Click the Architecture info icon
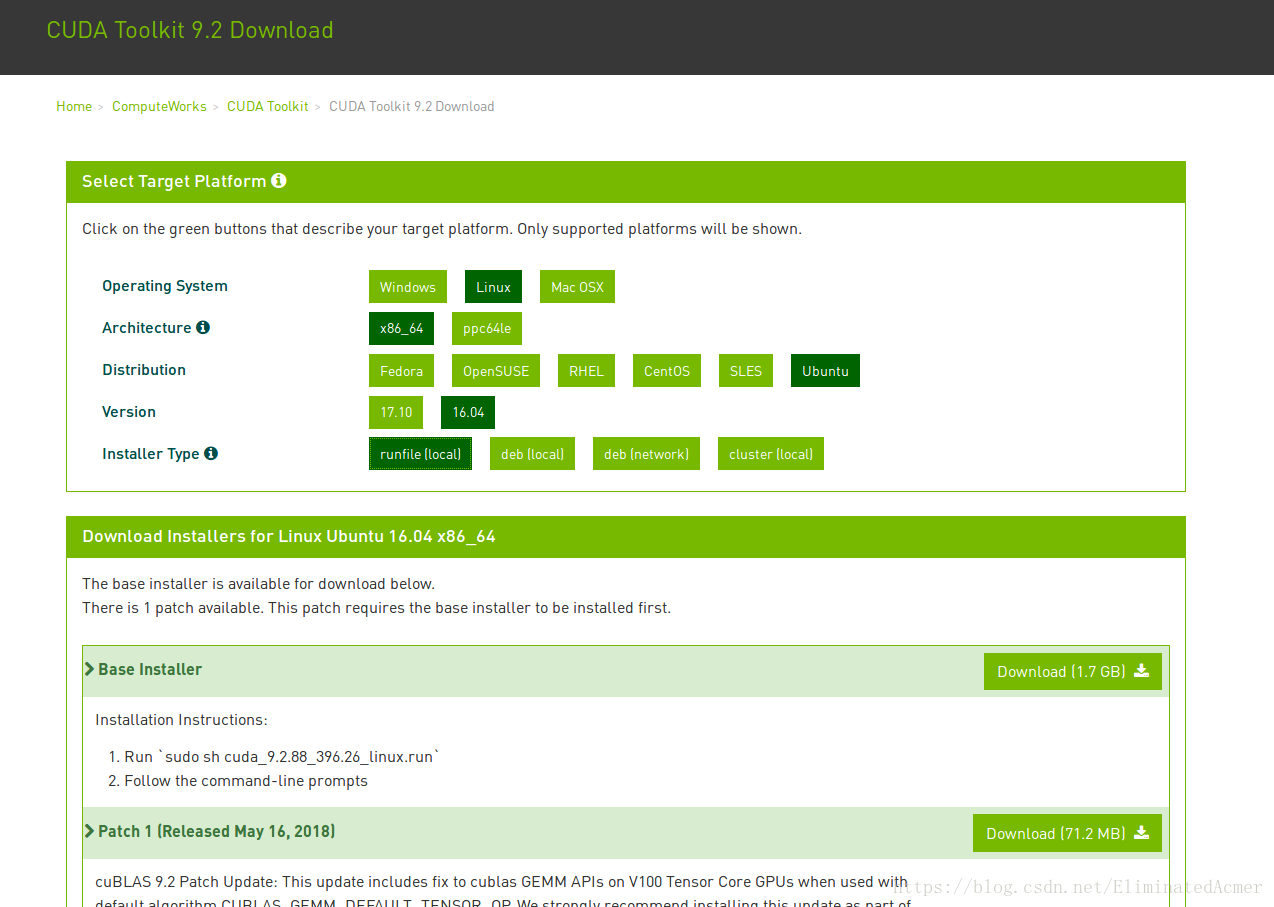 pyautogui.click(x=203, y=327)
